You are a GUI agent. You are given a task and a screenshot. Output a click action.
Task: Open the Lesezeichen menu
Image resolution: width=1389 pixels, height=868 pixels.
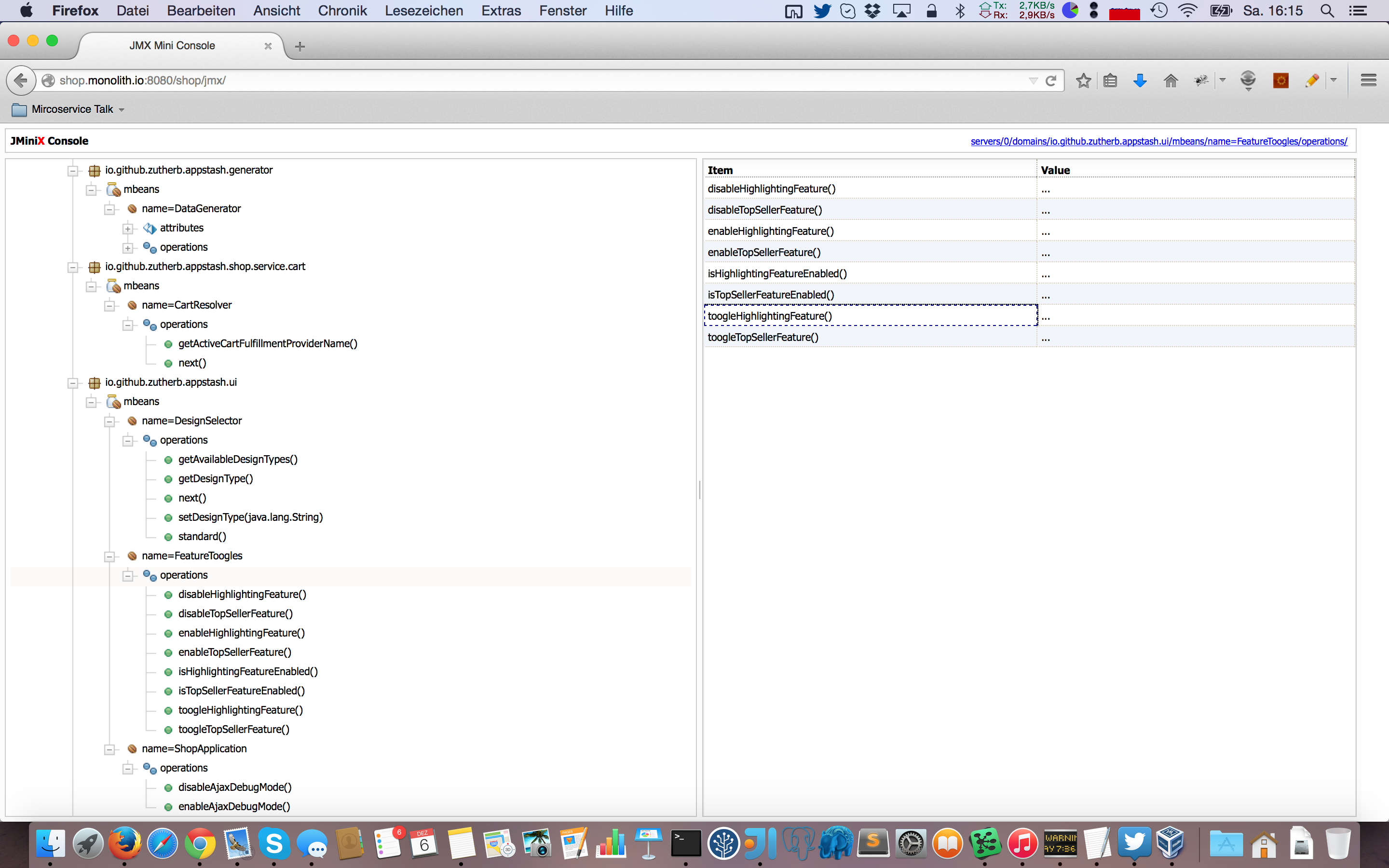pyautogui.click(x=423, y=10)
